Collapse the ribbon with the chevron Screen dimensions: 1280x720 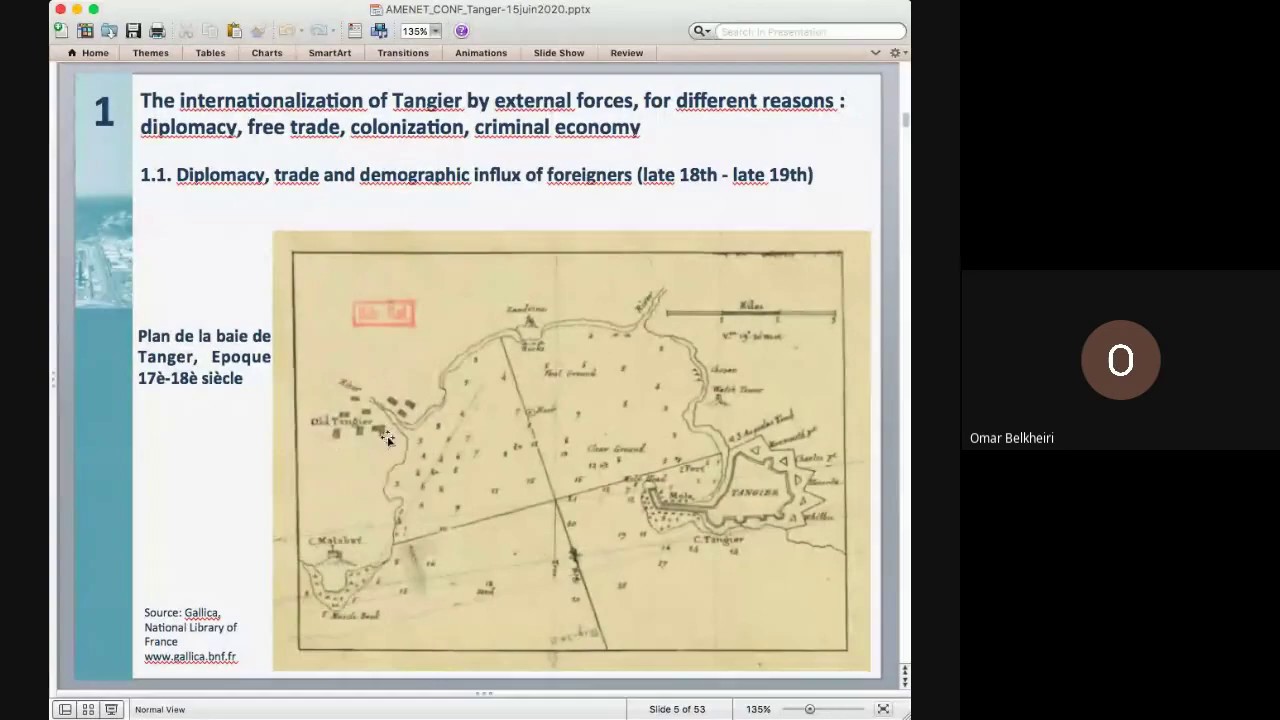click(x=876, y=53)
